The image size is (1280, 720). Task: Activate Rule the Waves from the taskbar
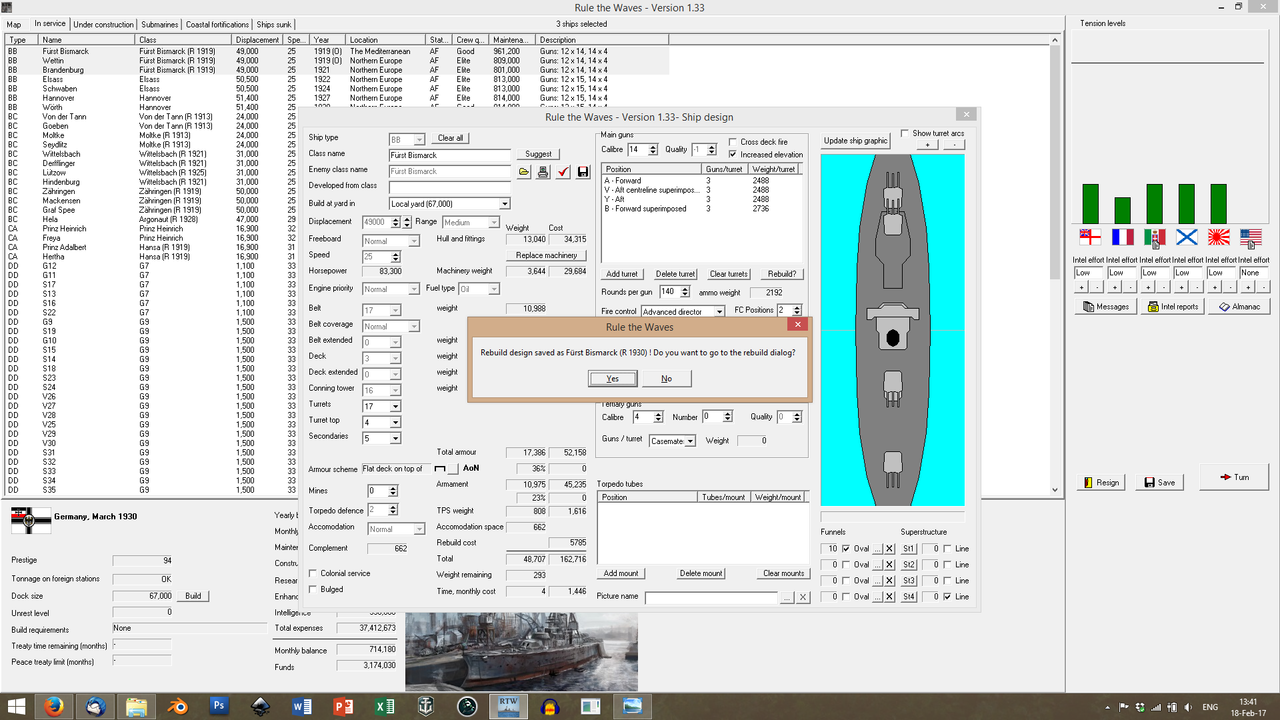[x=508, y=706]
